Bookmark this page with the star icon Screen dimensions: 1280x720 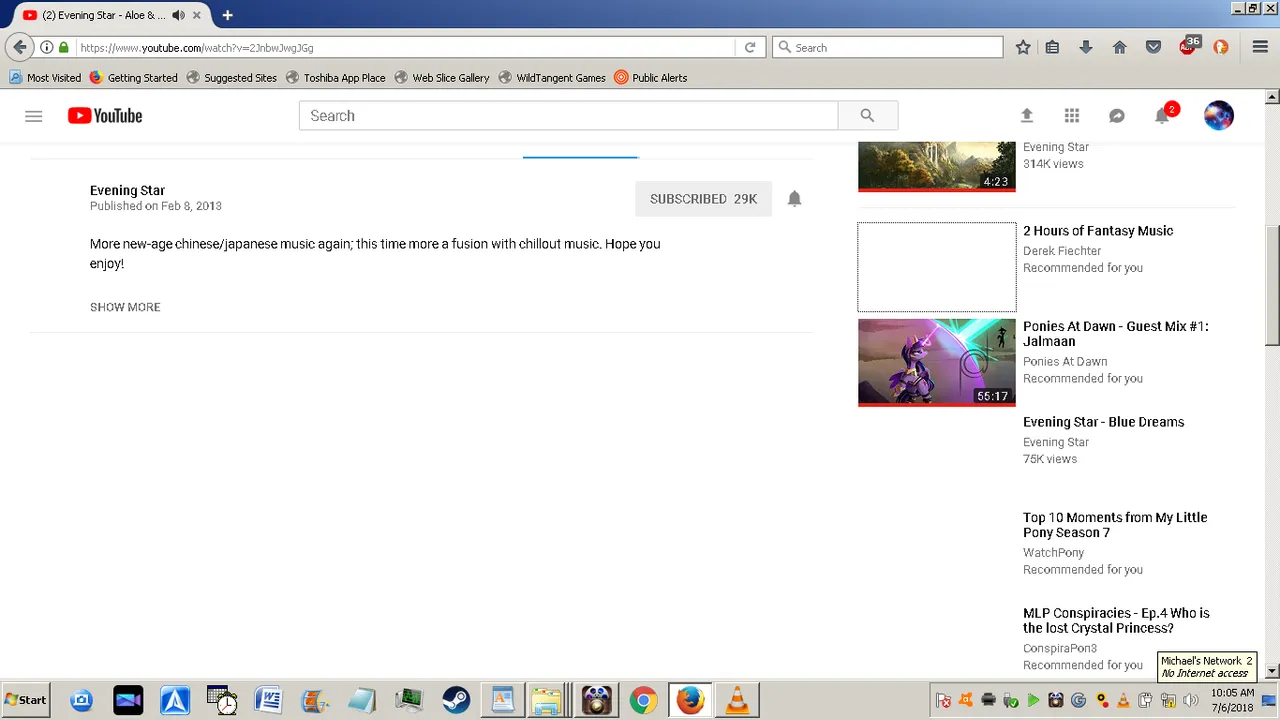pyautogui.click(x=1023, y=47)
